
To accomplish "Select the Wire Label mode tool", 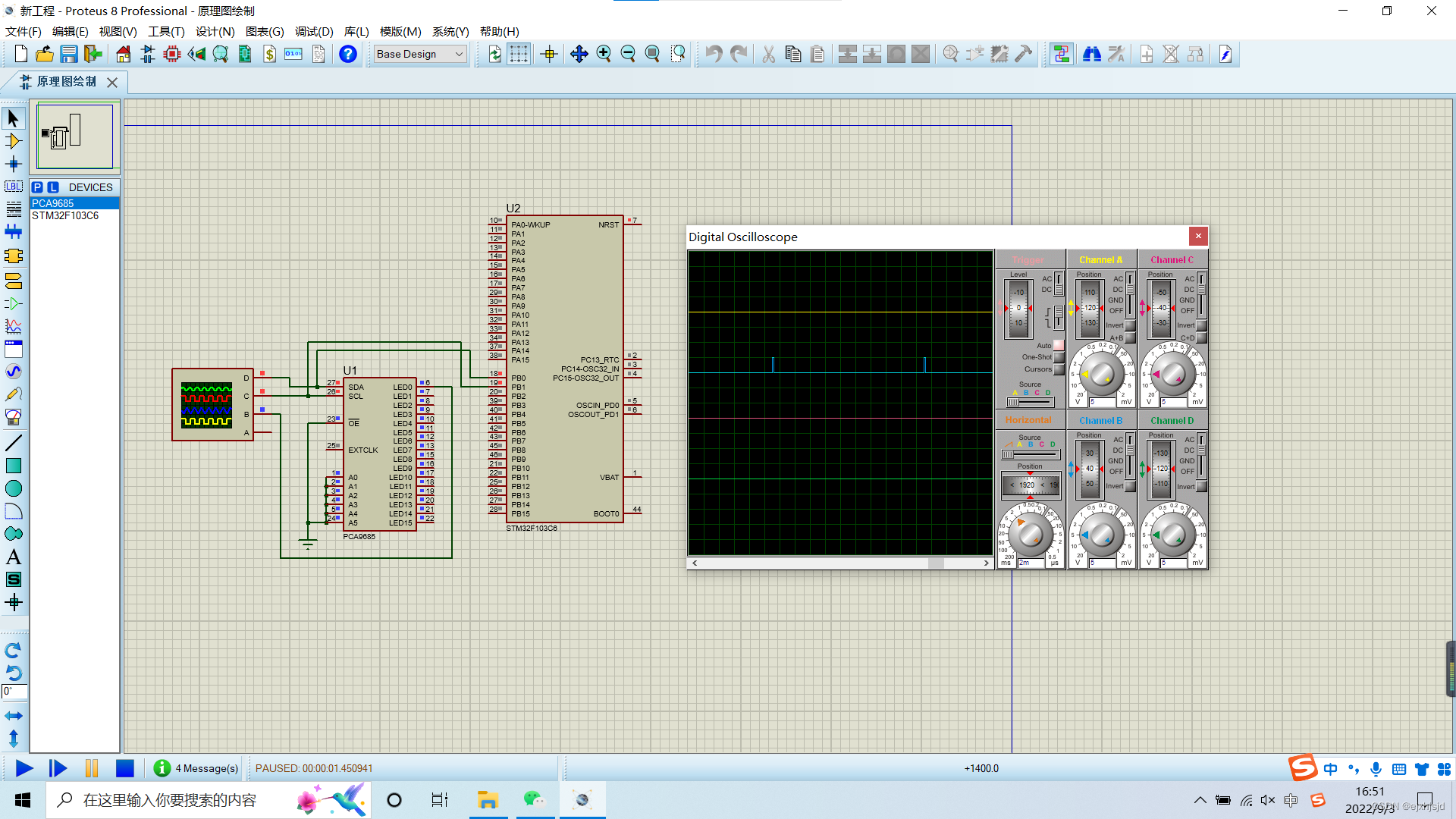I will point(13,187).
